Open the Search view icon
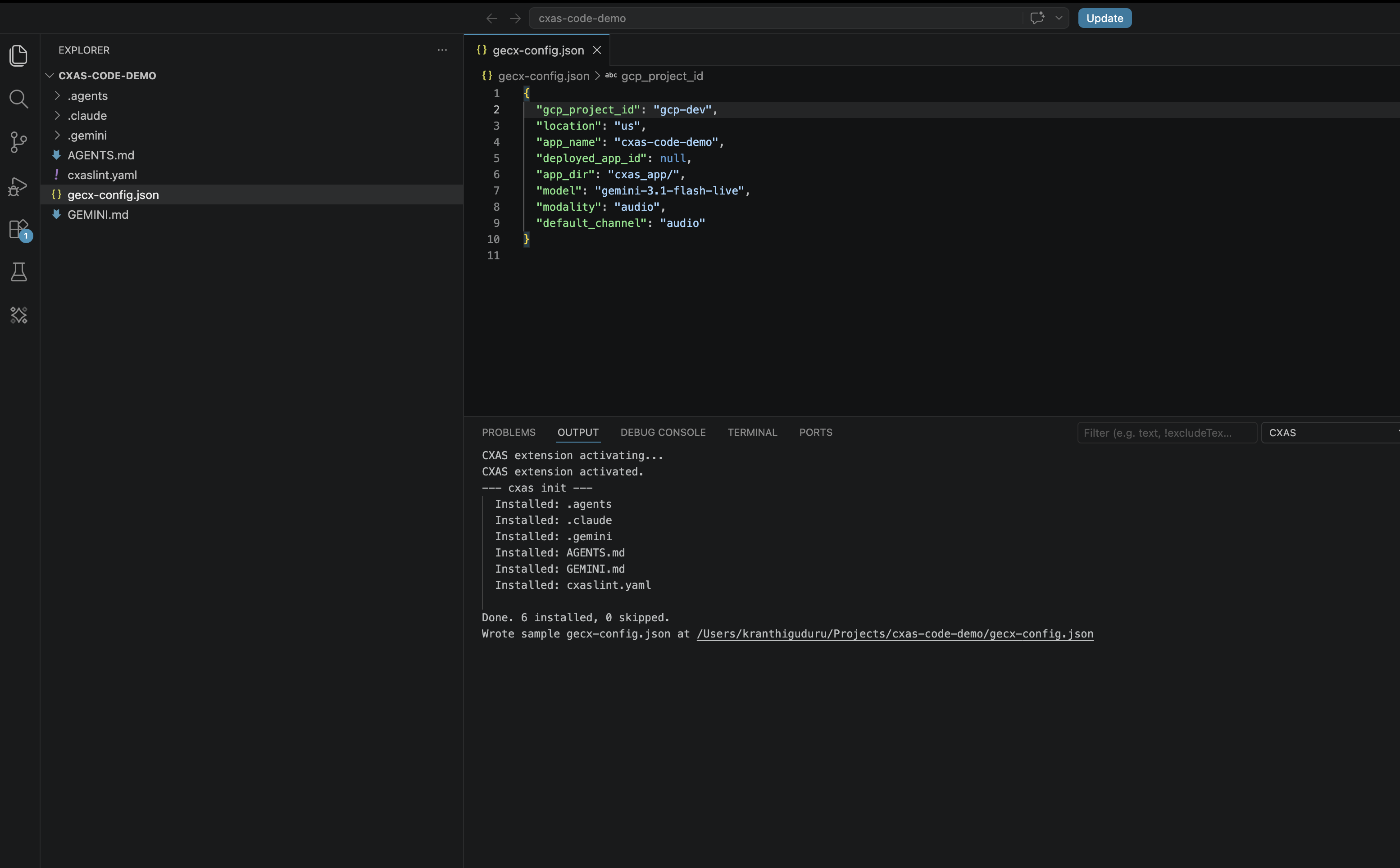 [19, 99]
